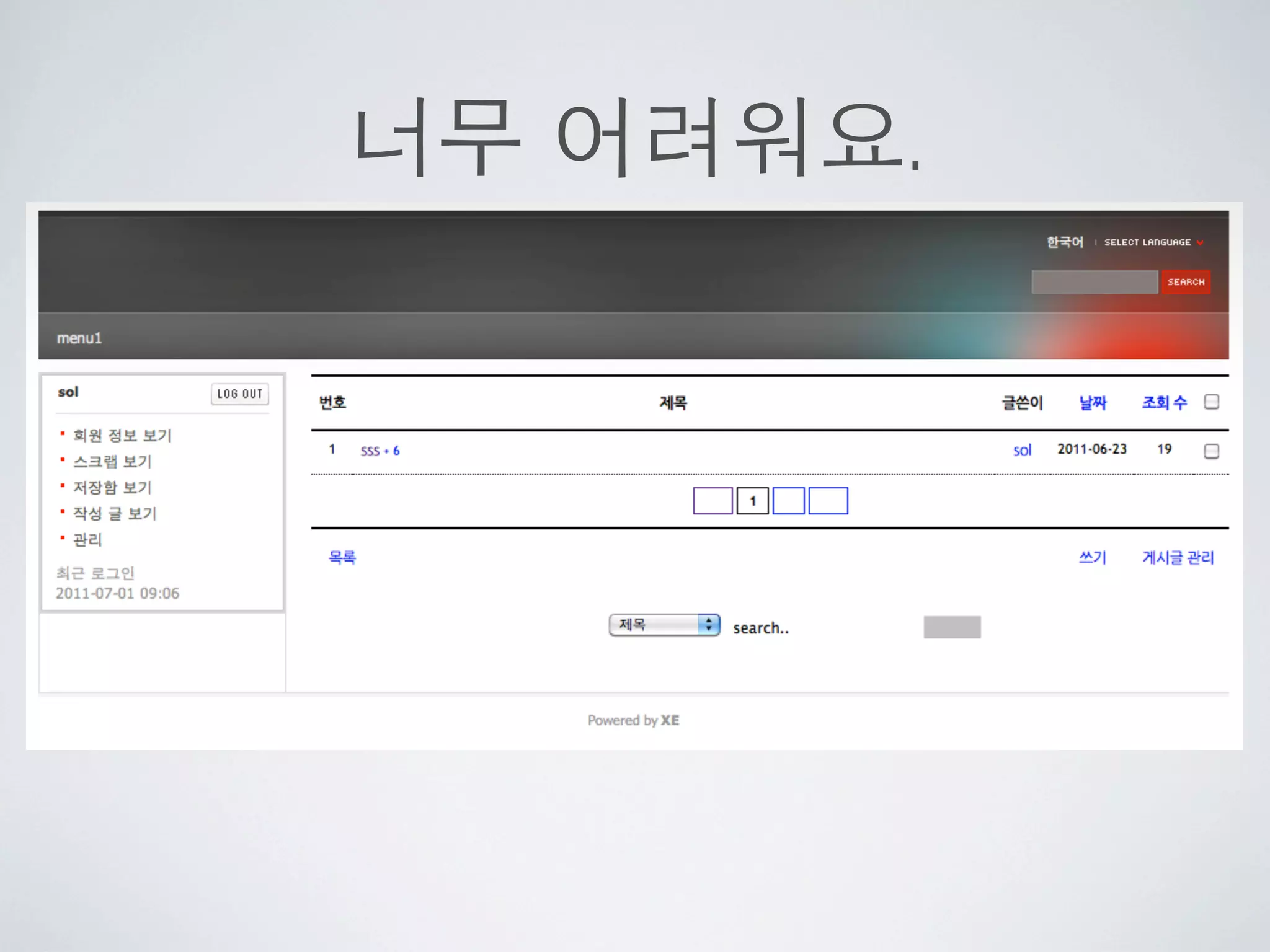1270x952 pixels.
Task: Click the header search input field
Action: click(1095, 282)
